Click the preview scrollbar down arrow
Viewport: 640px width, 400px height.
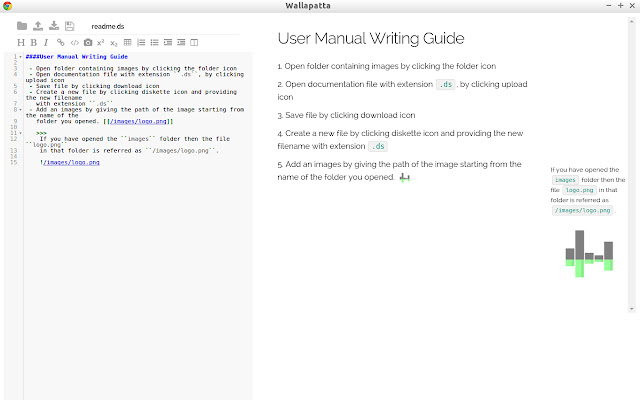coord(631,309)
